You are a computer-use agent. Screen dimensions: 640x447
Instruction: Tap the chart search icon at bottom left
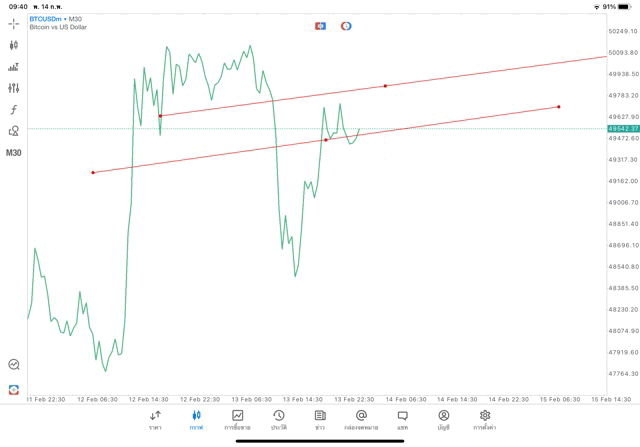click(x=14, y=365)
